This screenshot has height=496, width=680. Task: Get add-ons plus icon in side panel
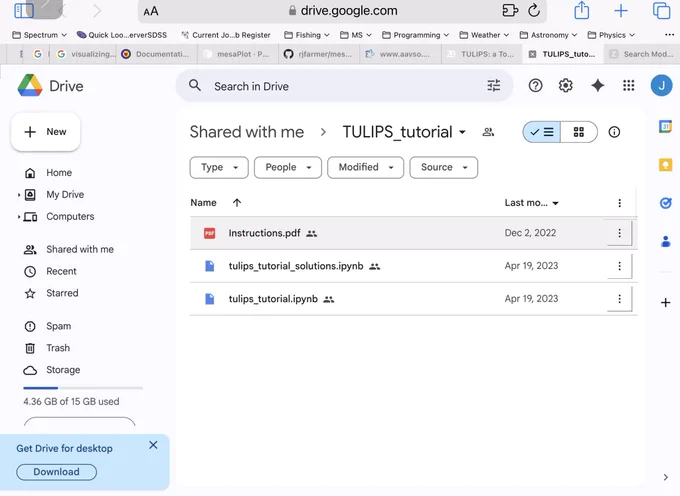(x=665, y=303)
